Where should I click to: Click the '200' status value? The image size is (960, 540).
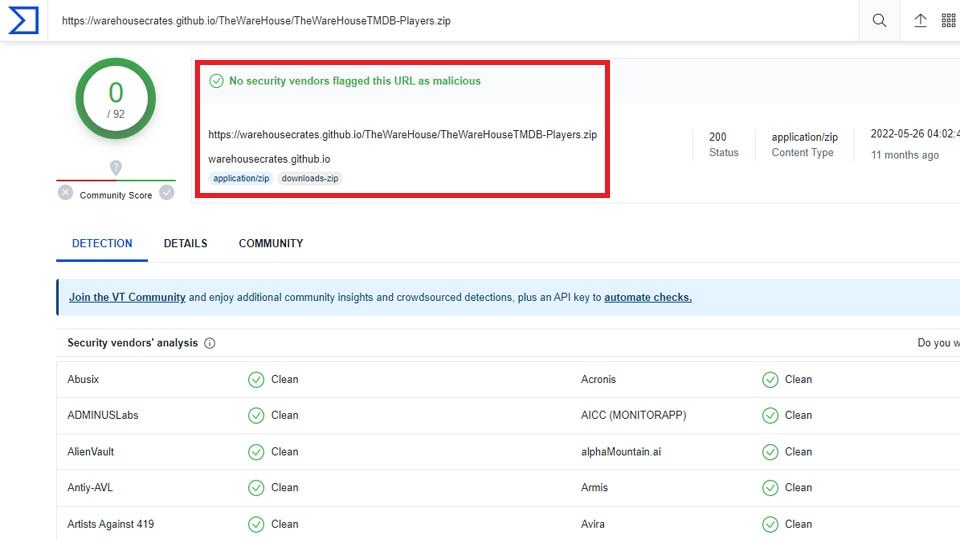pyautogui.click(x=718, y=137)
